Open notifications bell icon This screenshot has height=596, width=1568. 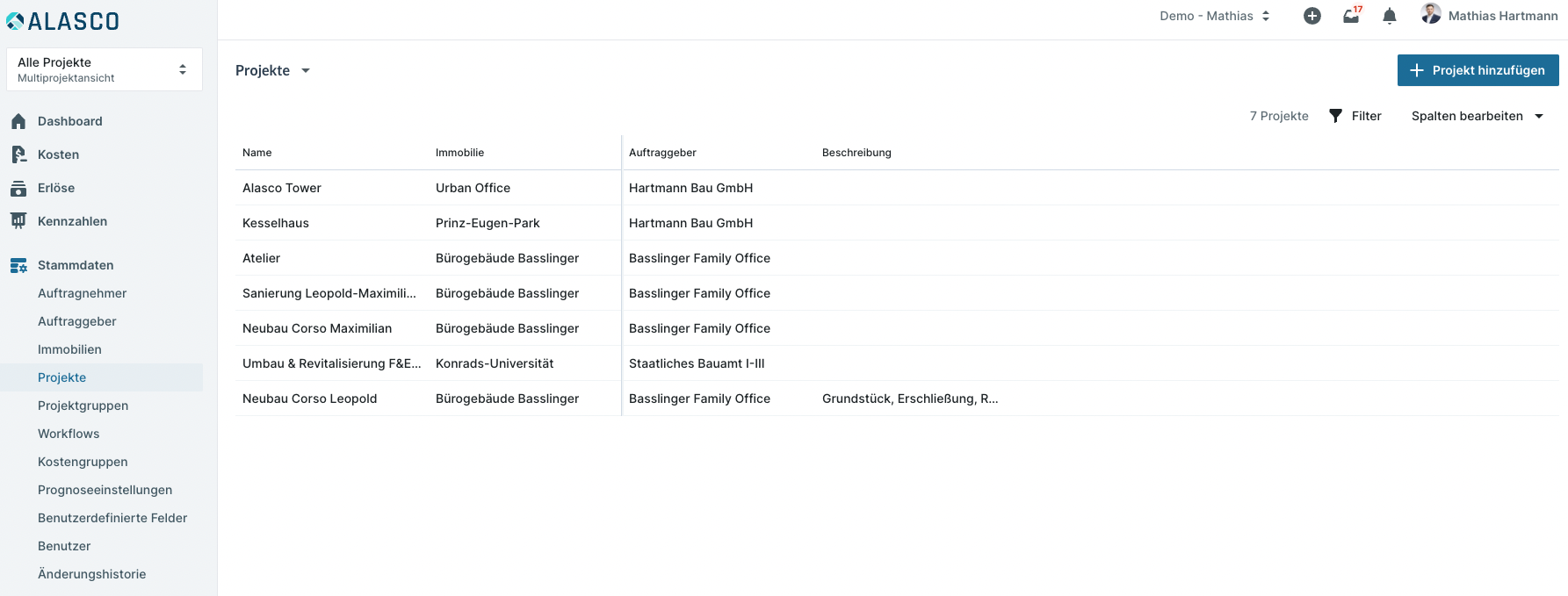(x=1390, y=16)
